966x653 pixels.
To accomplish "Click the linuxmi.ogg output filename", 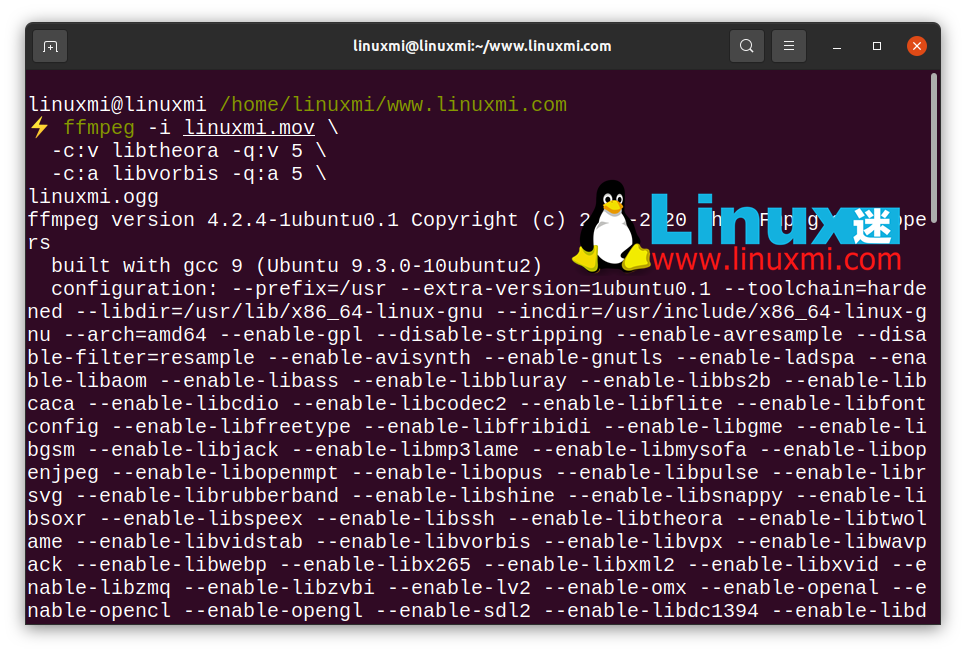I will click(93, 197).
